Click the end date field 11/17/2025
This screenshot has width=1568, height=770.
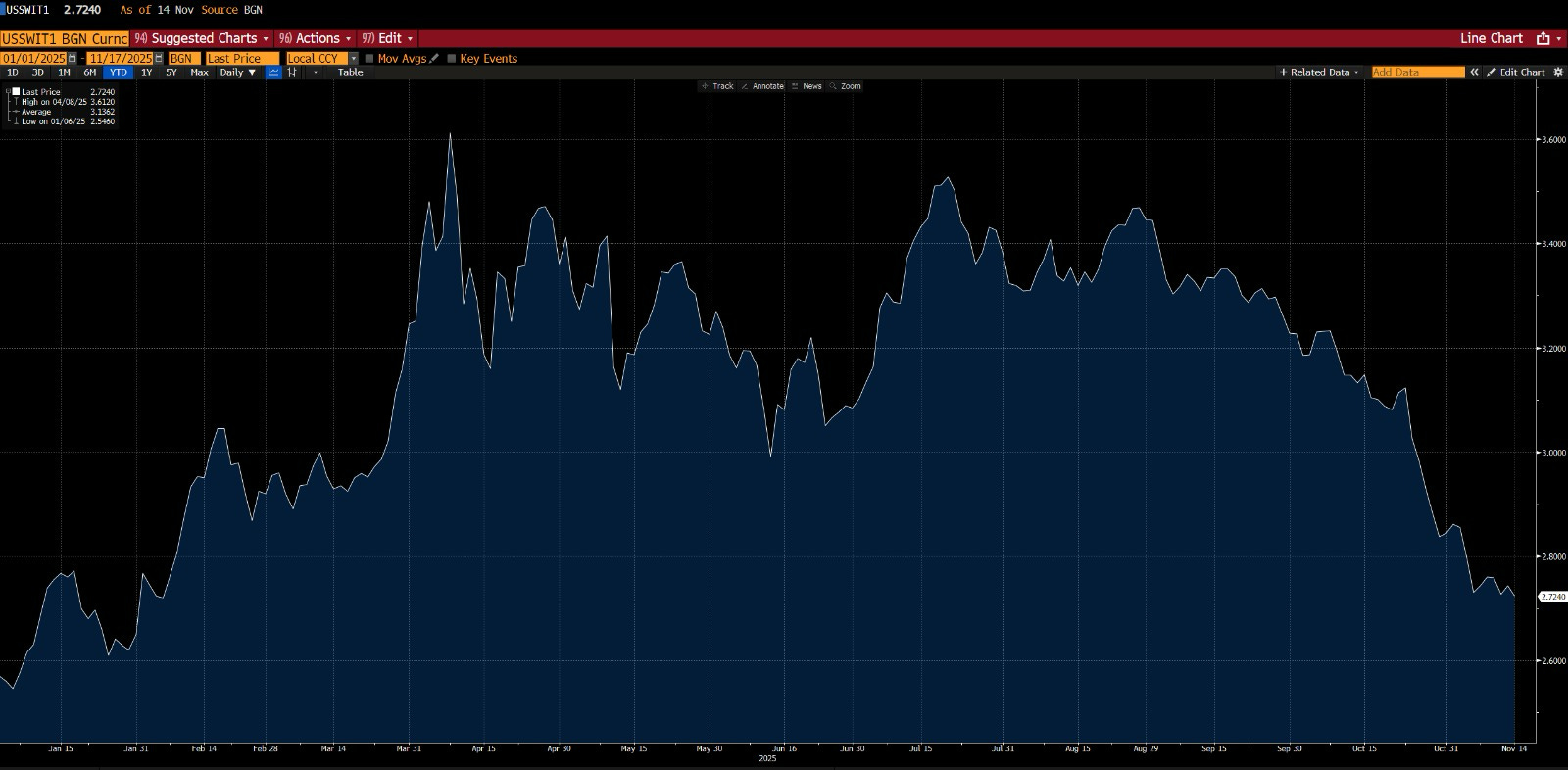(120, 58)
